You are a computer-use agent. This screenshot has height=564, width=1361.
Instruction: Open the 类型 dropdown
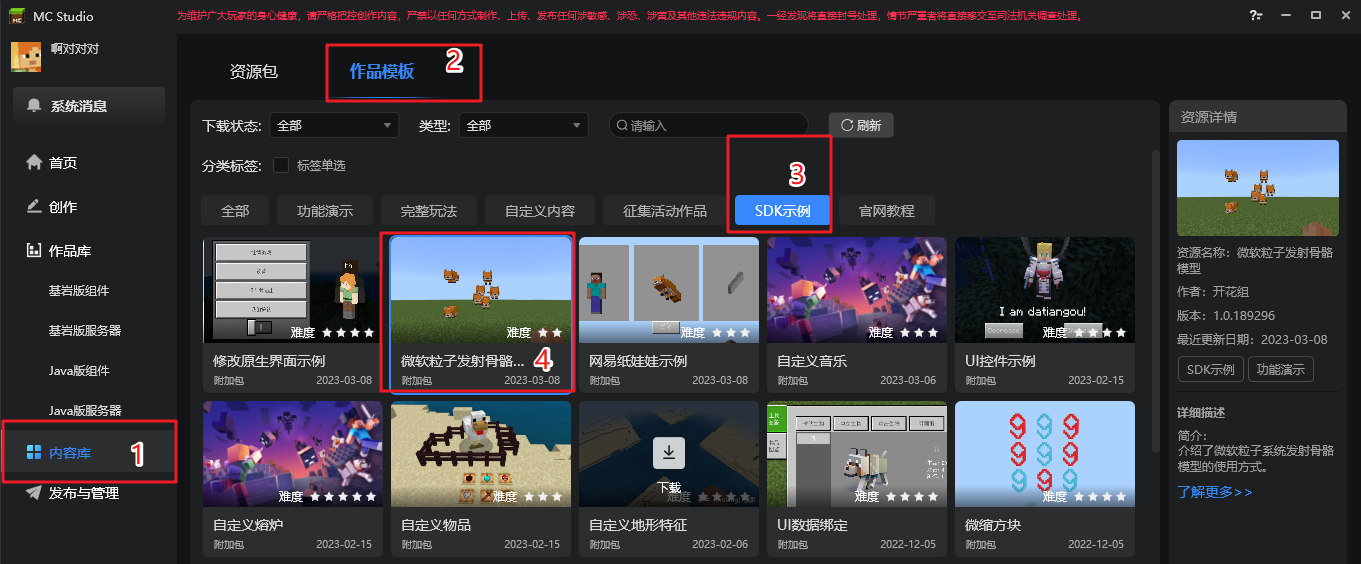coord(523,126)
